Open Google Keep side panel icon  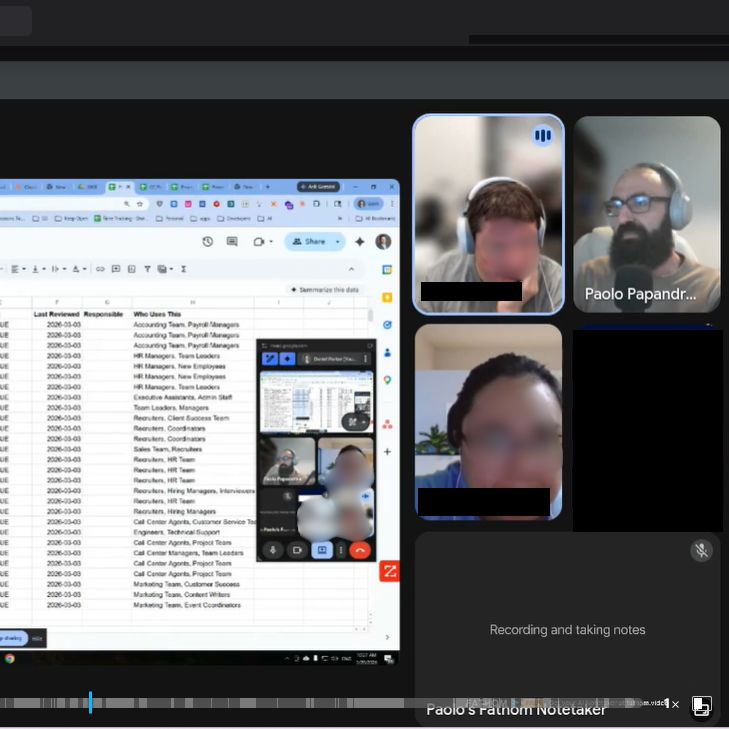[387, 298]
